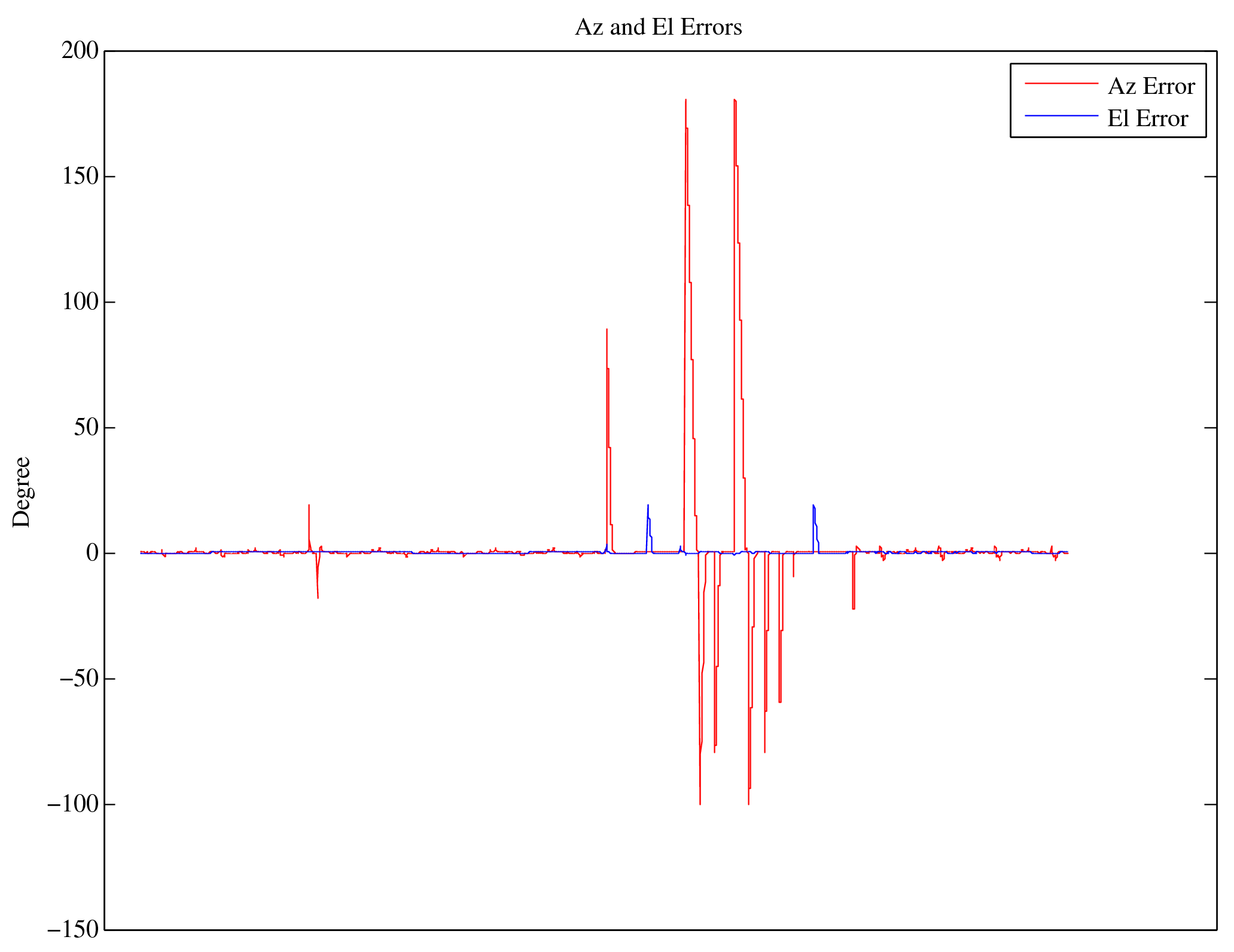The width and height of the screenshot is (1234, 952).
Task: Click the −150 y-axis tick label
Action: (72, 930)
